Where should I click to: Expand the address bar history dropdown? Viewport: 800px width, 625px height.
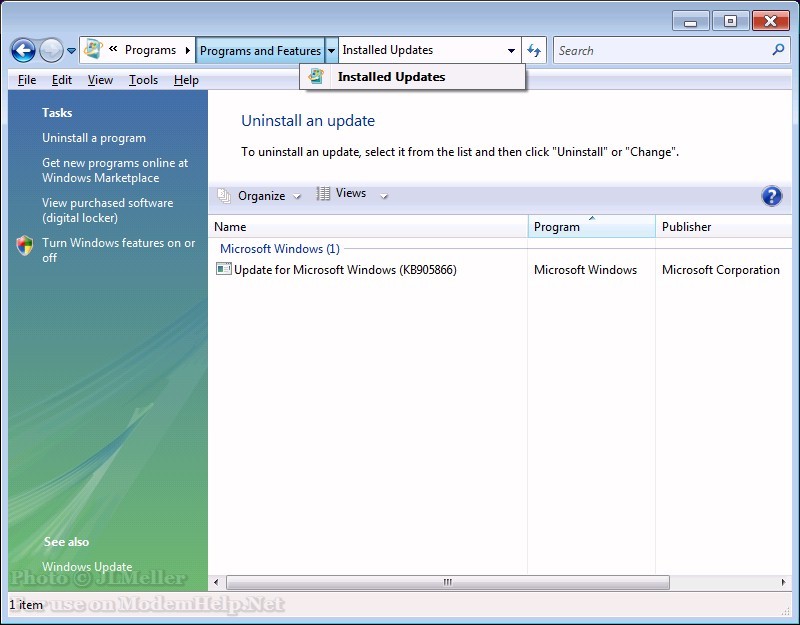(512, 50)
